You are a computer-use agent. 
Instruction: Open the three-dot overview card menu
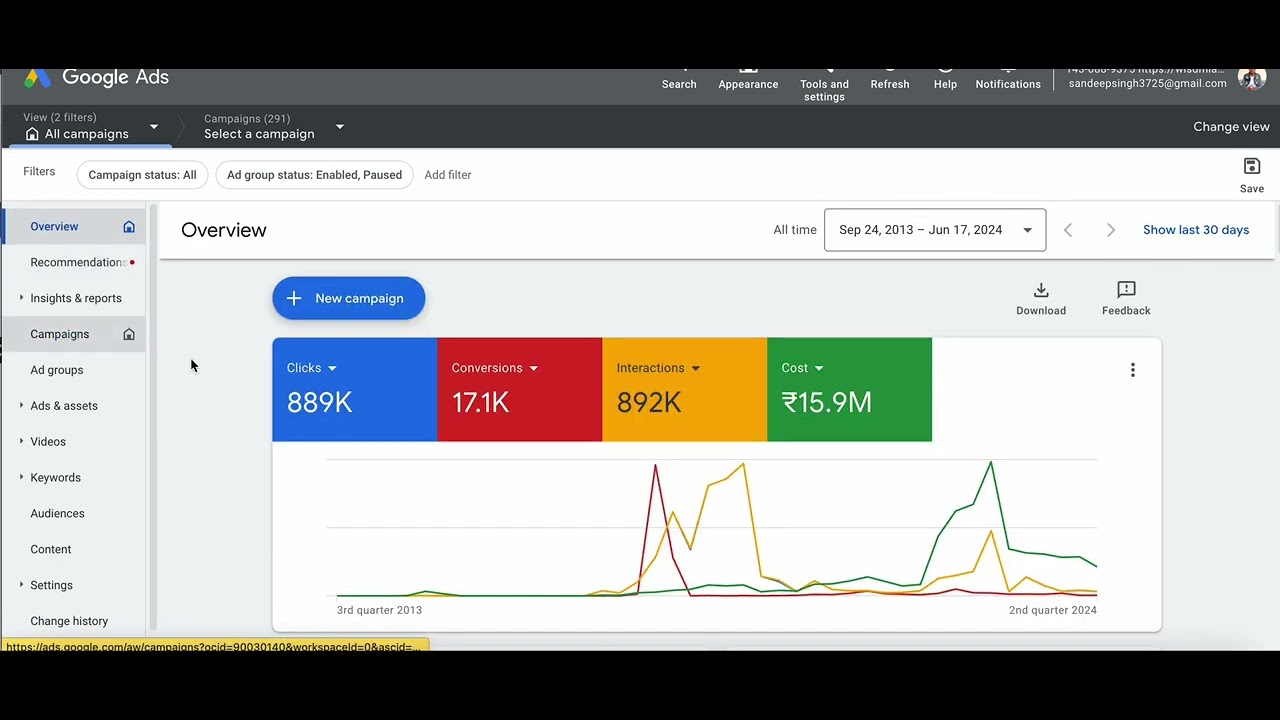coord(1133,370)
